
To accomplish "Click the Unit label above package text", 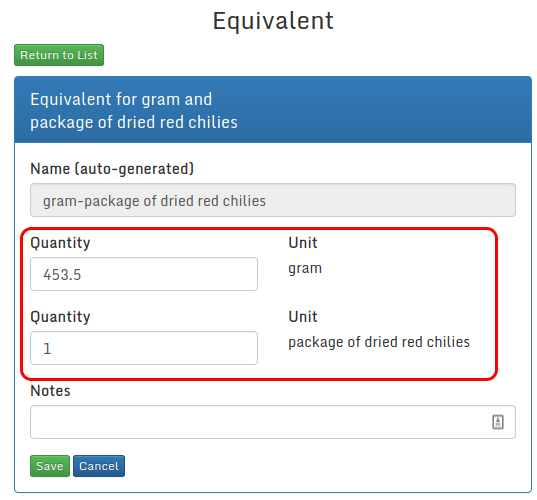I will coord(303,317).
